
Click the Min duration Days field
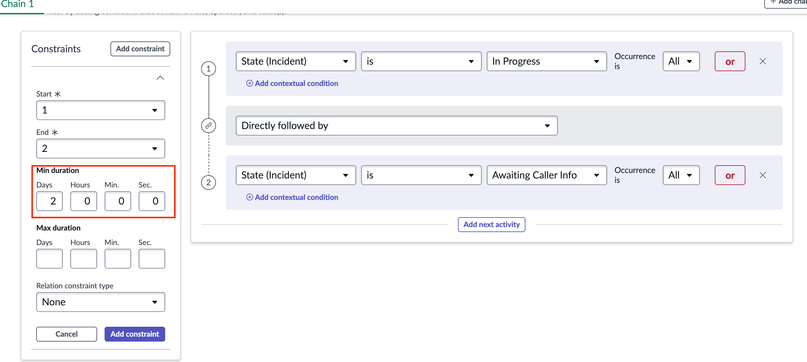49,201
